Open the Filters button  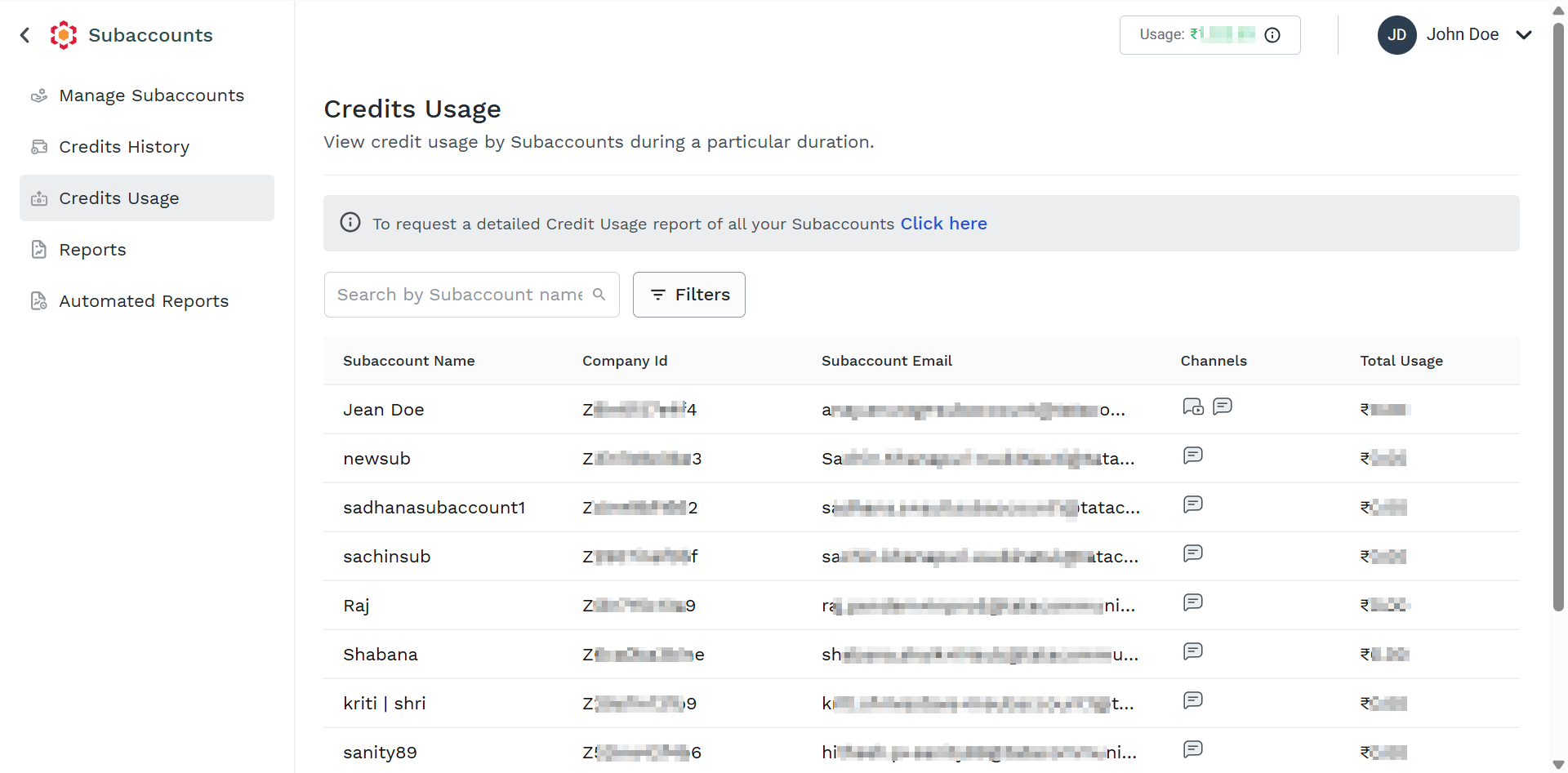pyautogui.click(x=689, y=295)
